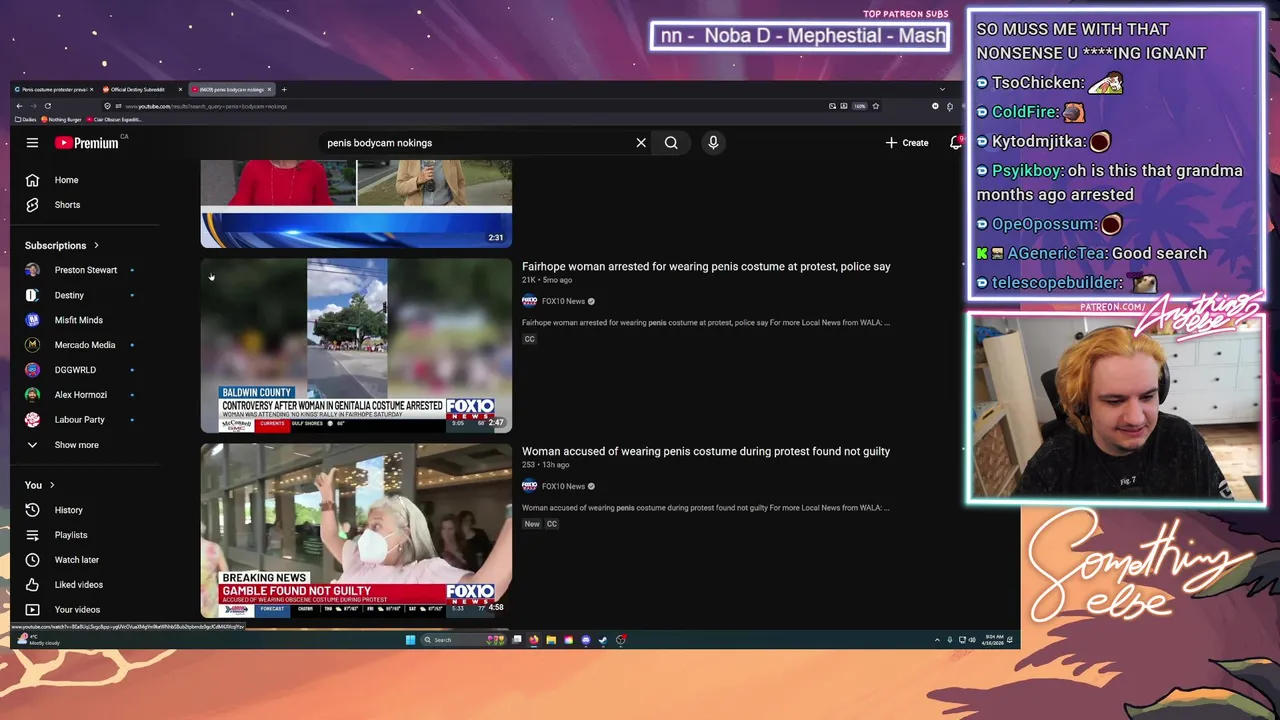The width and height of the screenshot is (1280, 720).
Task: Open the browser tab list dropdown chevron
Action: tap(942, 90)
